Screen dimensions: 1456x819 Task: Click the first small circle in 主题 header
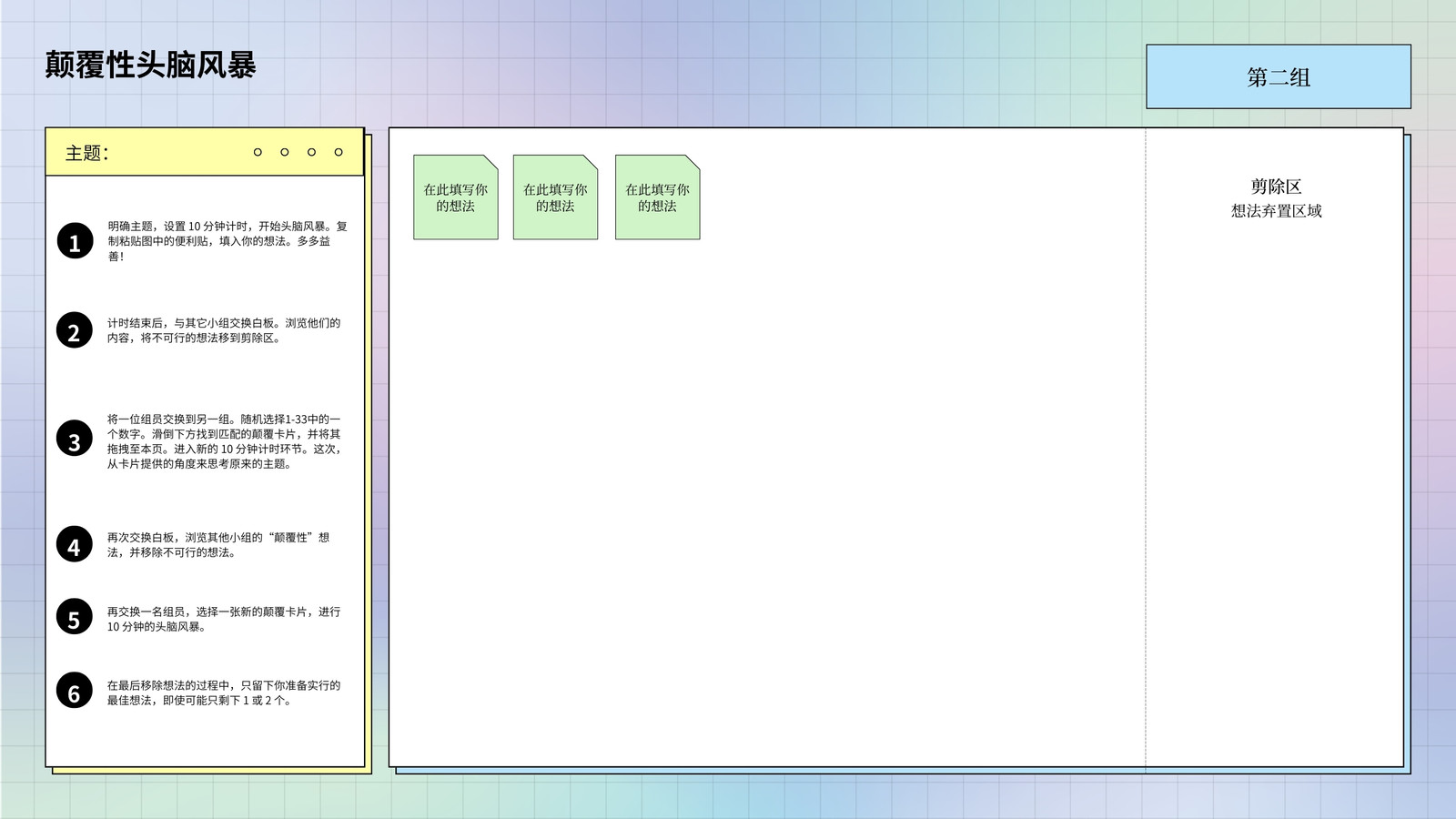point(258,152)
